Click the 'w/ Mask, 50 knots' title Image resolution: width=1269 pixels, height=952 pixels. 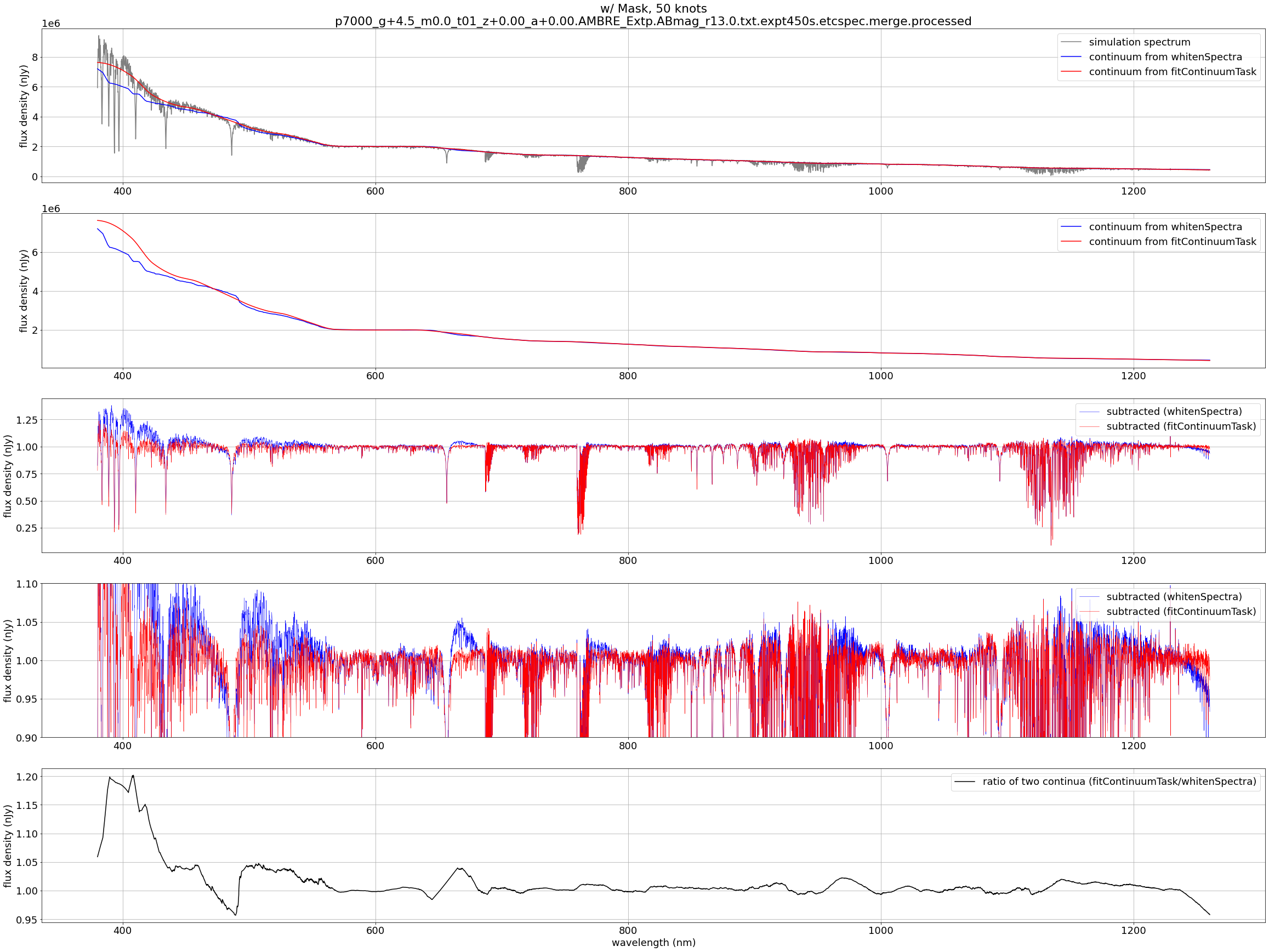653,9
